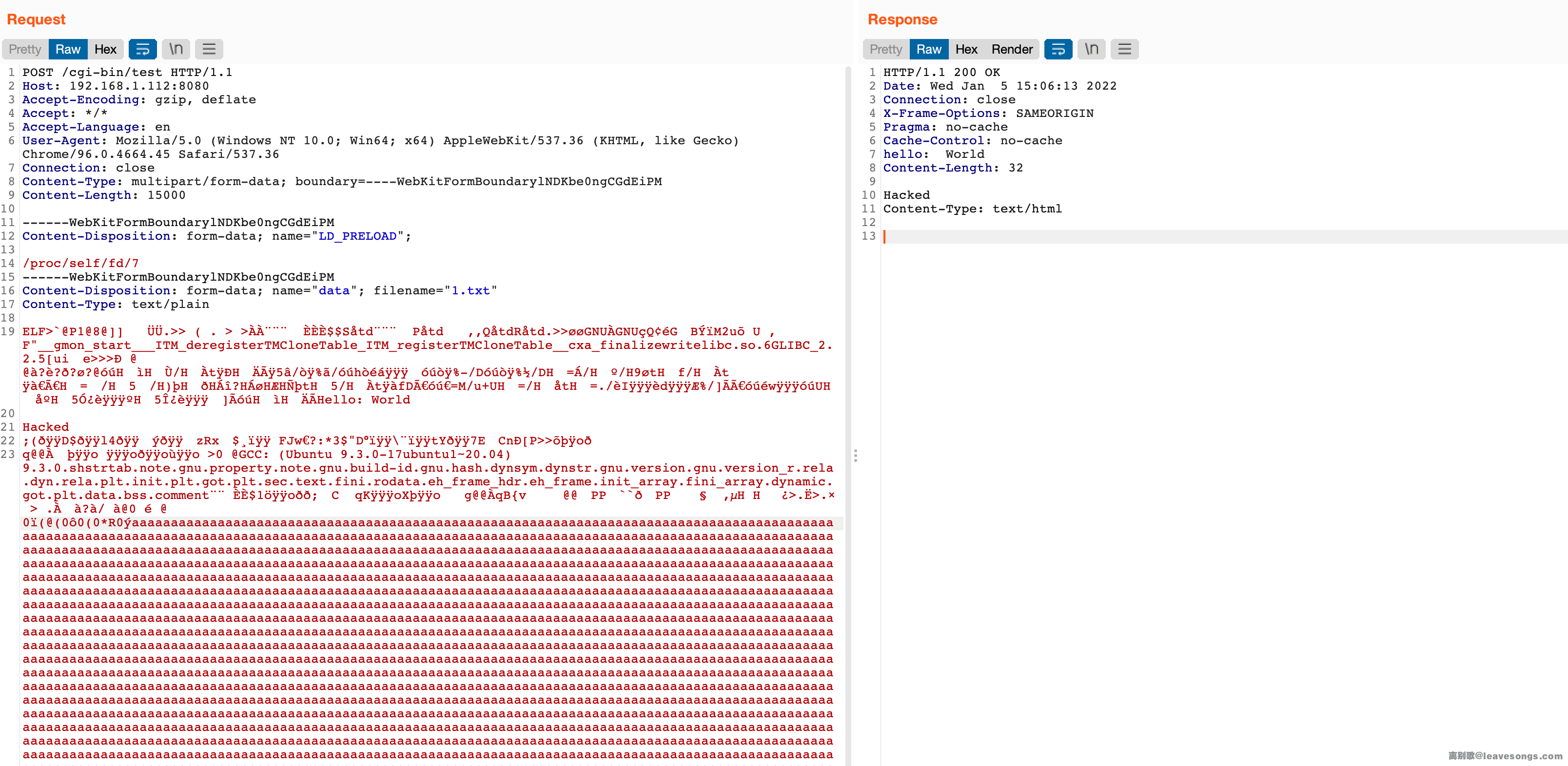Click the divider handle between Request and Response
Screen dimensions: 1568x766
coord(855,456)
